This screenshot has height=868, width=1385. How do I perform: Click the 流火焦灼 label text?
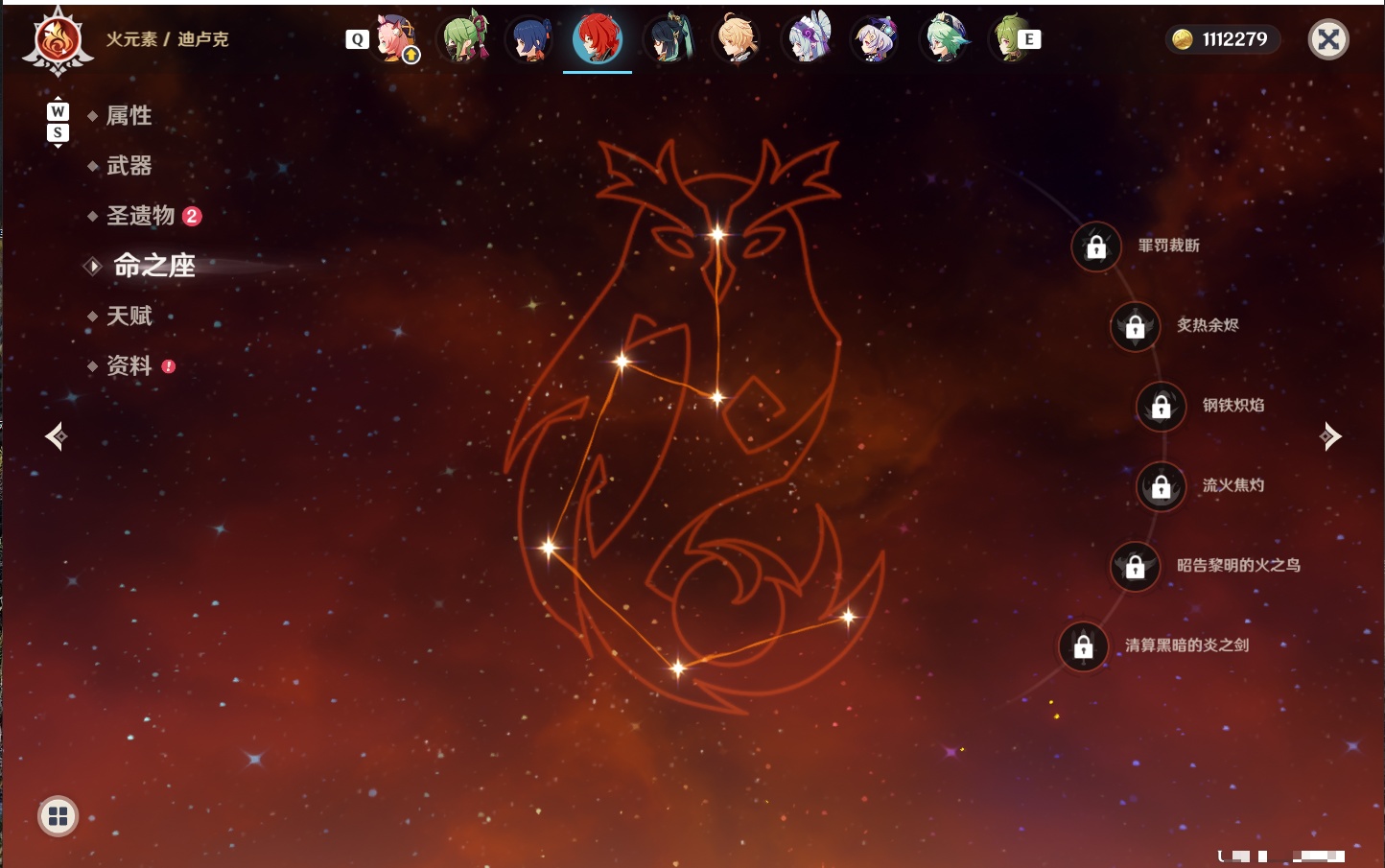(x=1233, y=485)
